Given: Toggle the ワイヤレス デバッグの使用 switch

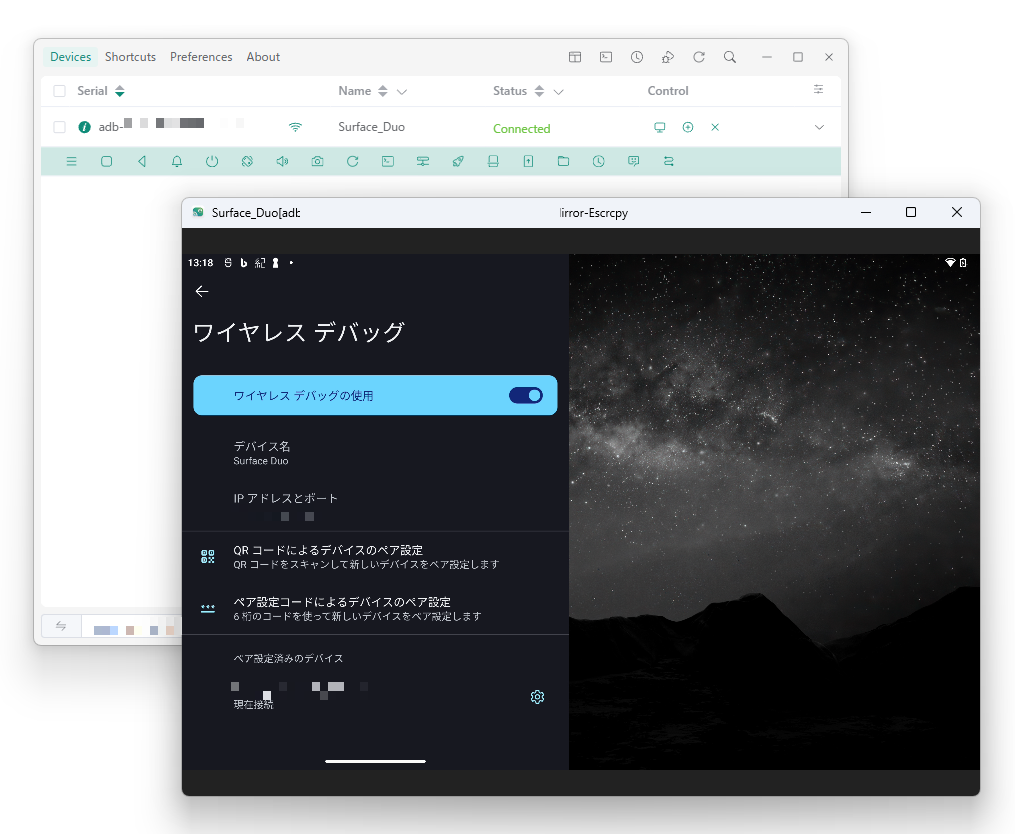Looking at the screenshot, I should [526, 396].
